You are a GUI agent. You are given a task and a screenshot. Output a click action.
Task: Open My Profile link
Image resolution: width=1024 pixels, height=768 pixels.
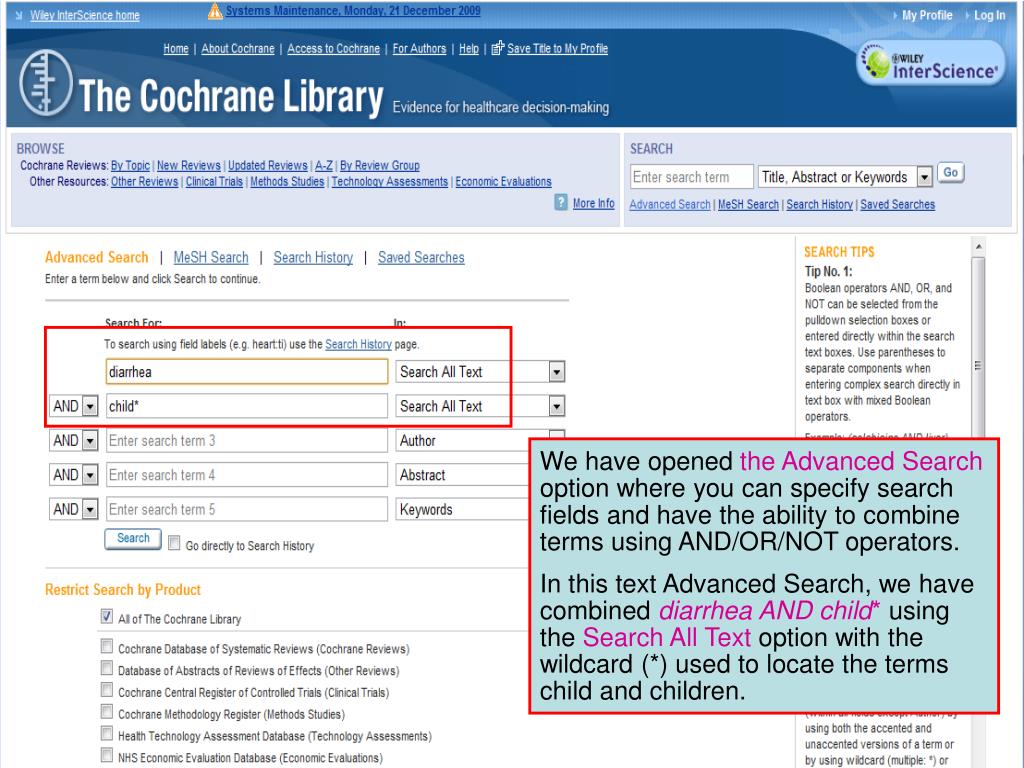[x=927, y=15]
